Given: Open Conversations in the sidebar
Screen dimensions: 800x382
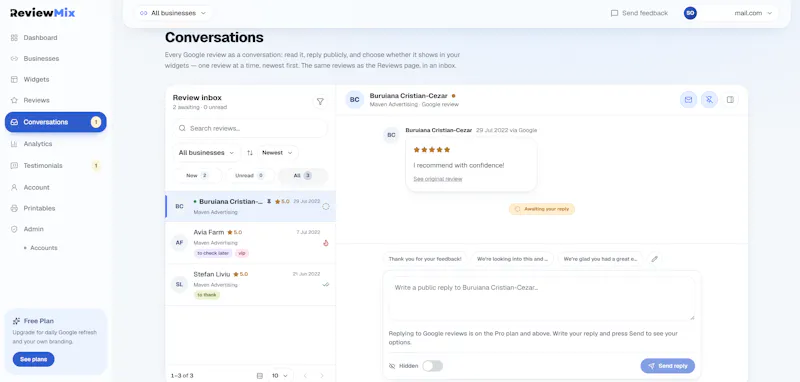Looking at the screenshot, I should (x=56, y=122).
